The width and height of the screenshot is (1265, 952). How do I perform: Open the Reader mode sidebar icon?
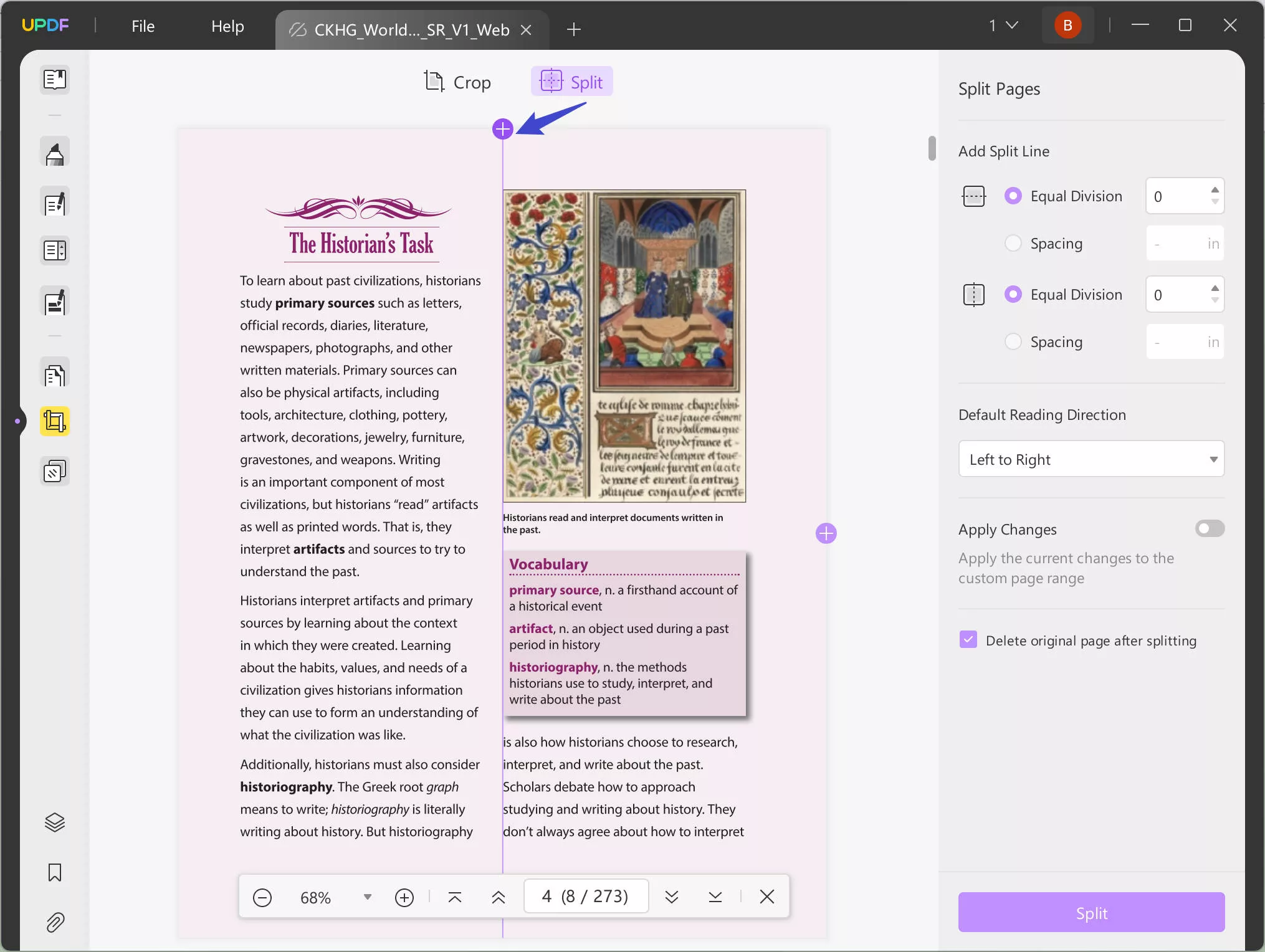[x=55, y=79]
